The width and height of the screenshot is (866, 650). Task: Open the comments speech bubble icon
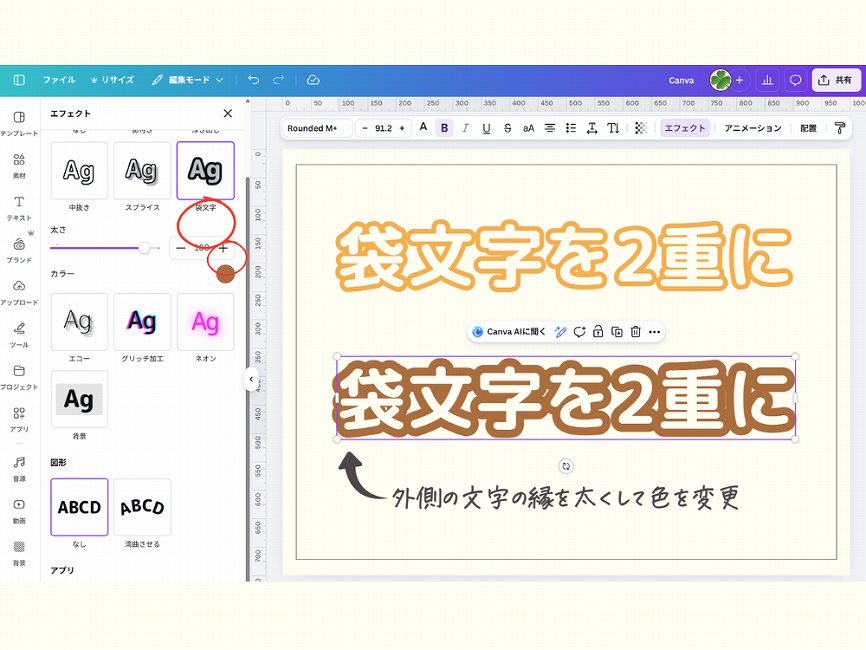tap(795, 80)
